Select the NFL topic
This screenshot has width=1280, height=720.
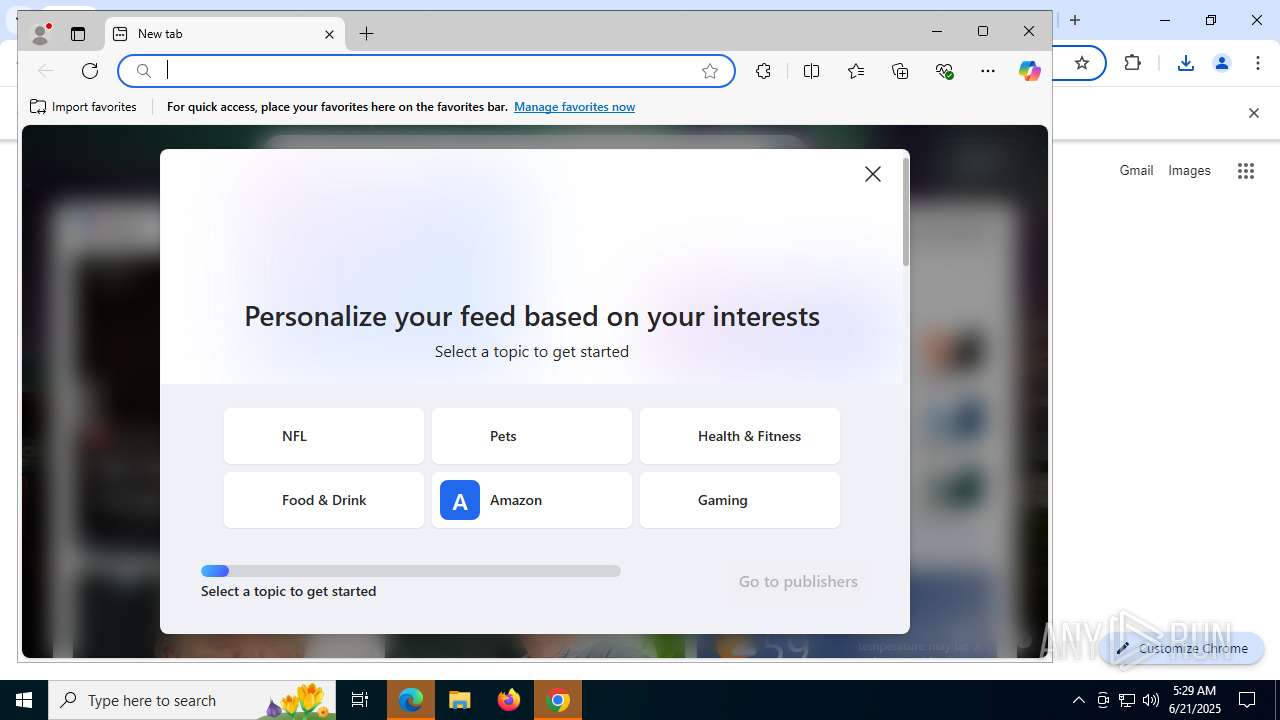[x=324, y=436]
